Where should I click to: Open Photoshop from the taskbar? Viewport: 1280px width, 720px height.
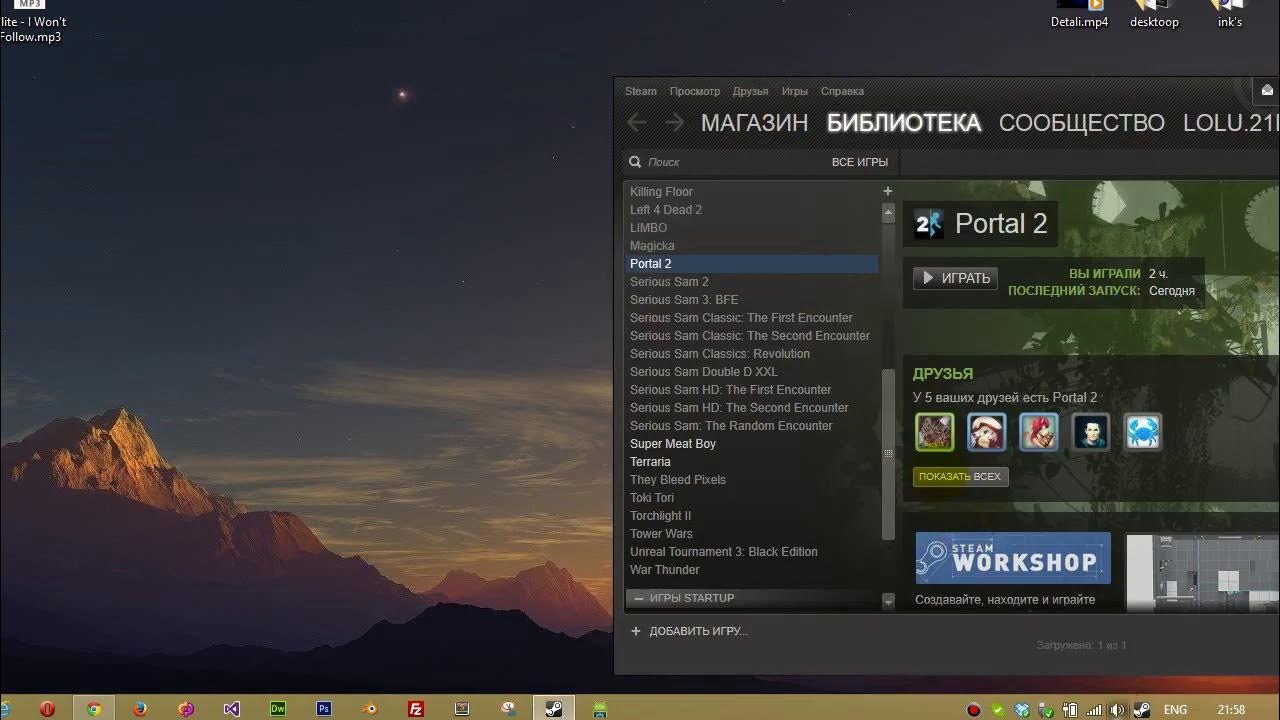[x=324, y=709]
